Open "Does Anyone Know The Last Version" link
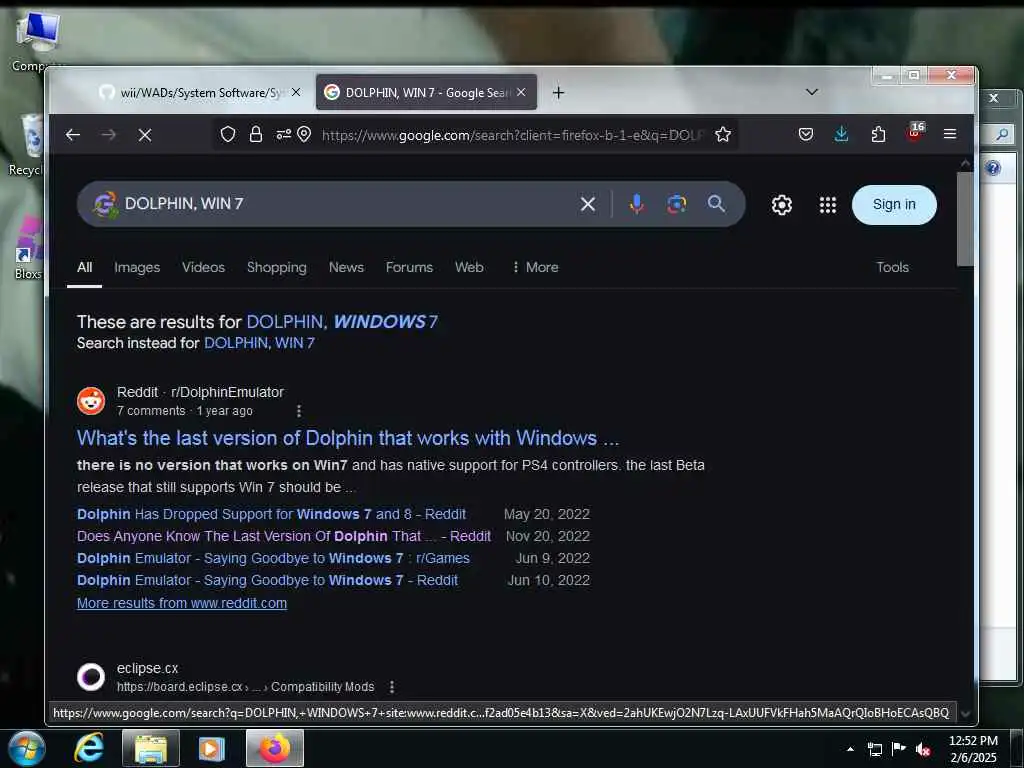Viewport: 1024px width, 768px height. 283,536
